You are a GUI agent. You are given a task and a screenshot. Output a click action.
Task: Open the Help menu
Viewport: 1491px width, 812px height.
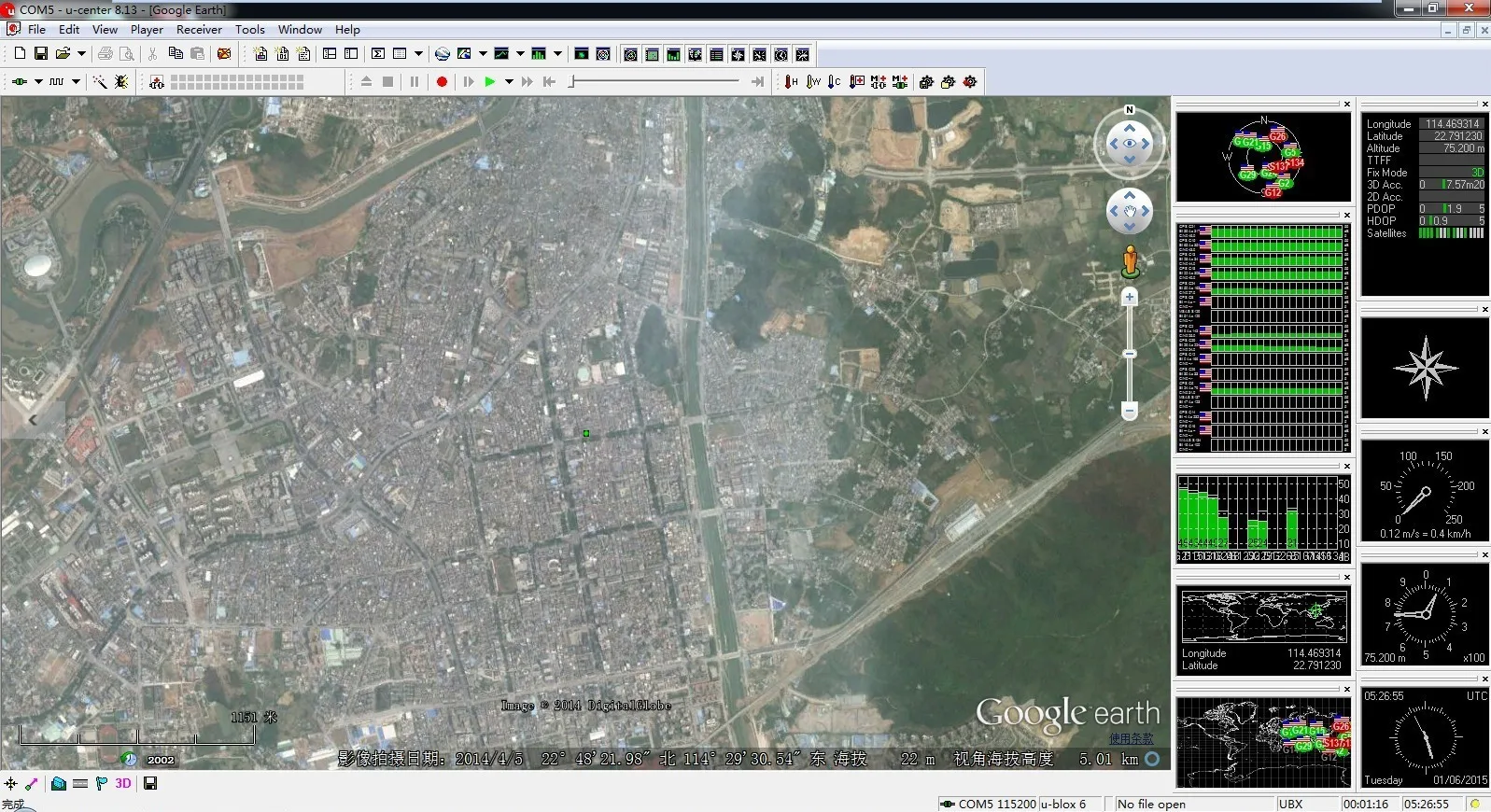(347, 30)
